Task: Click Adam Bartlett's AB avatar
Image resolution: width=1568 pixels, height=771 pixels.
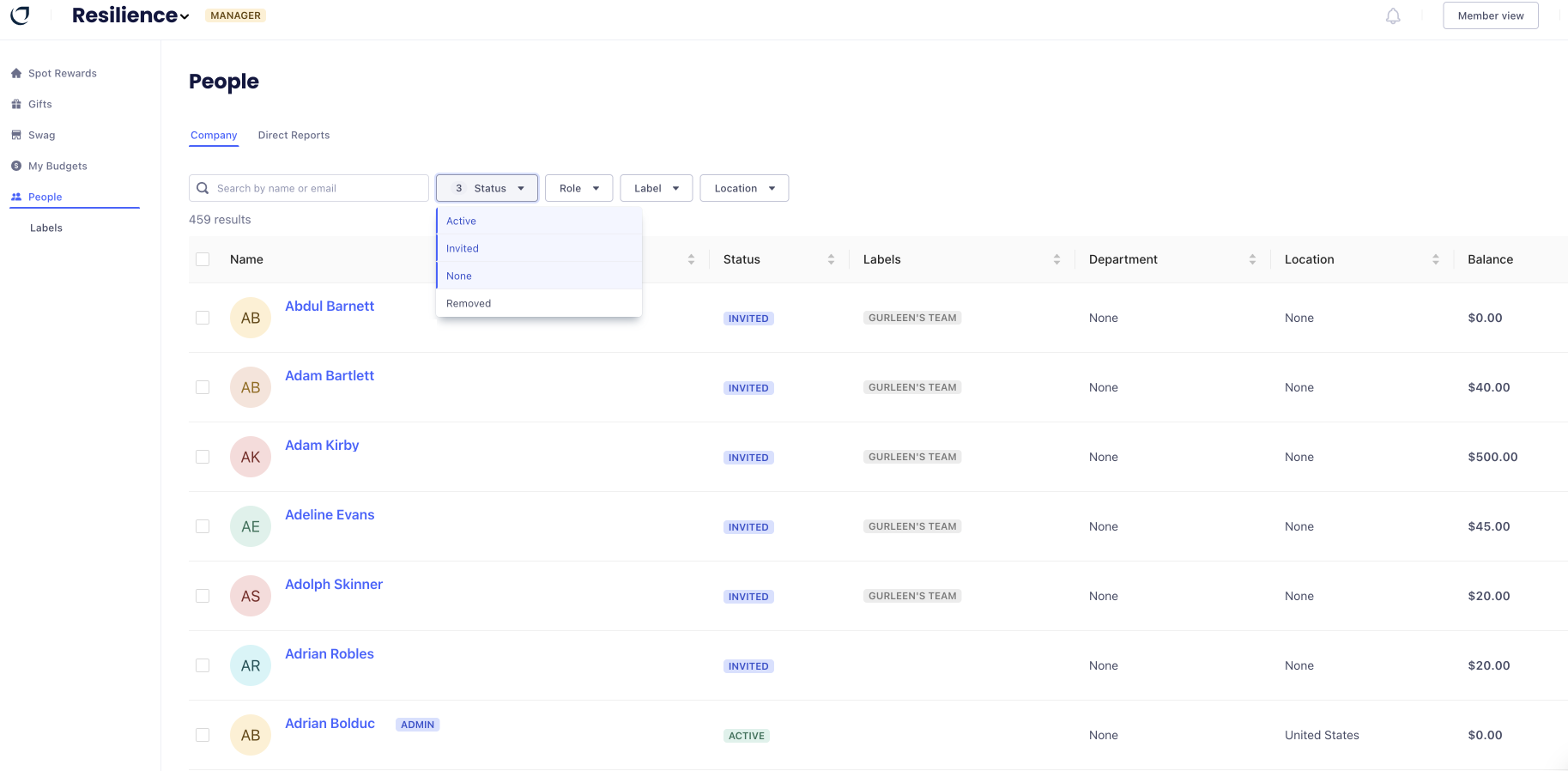Action: tap(251, 387)
